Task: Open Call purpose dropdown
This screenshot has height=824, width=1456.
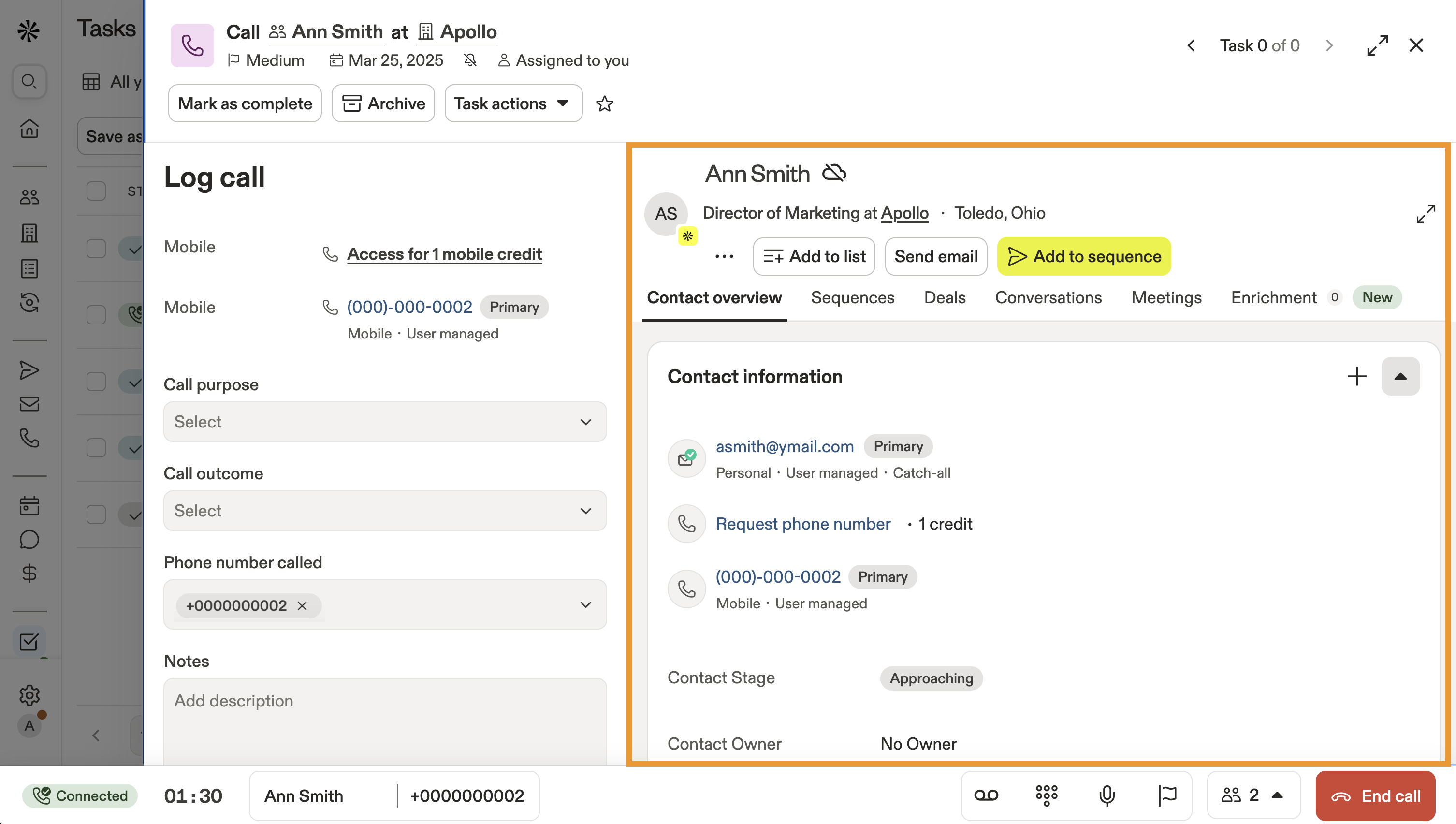Action: click(x=385, y=422)
